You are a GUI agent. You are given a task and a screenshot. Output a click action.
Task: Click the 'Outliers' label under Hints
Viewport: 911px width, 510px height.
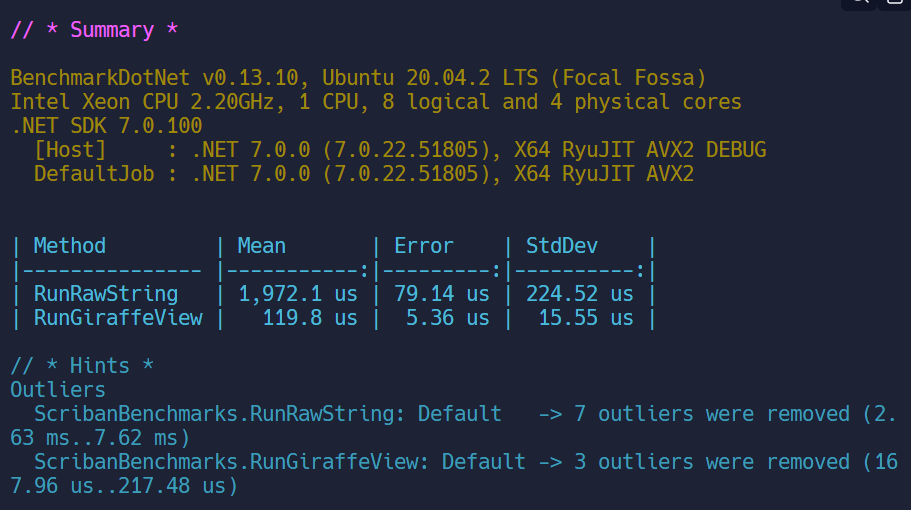pos(58,390)
